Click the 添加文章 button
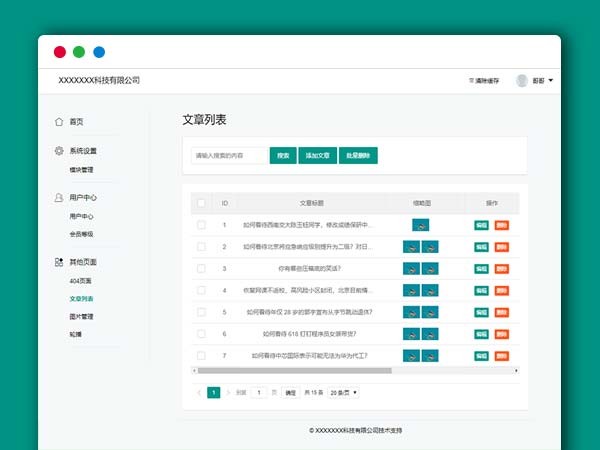Screen dimensions: 600x450 pyautogui.click(x=317, y=156)
